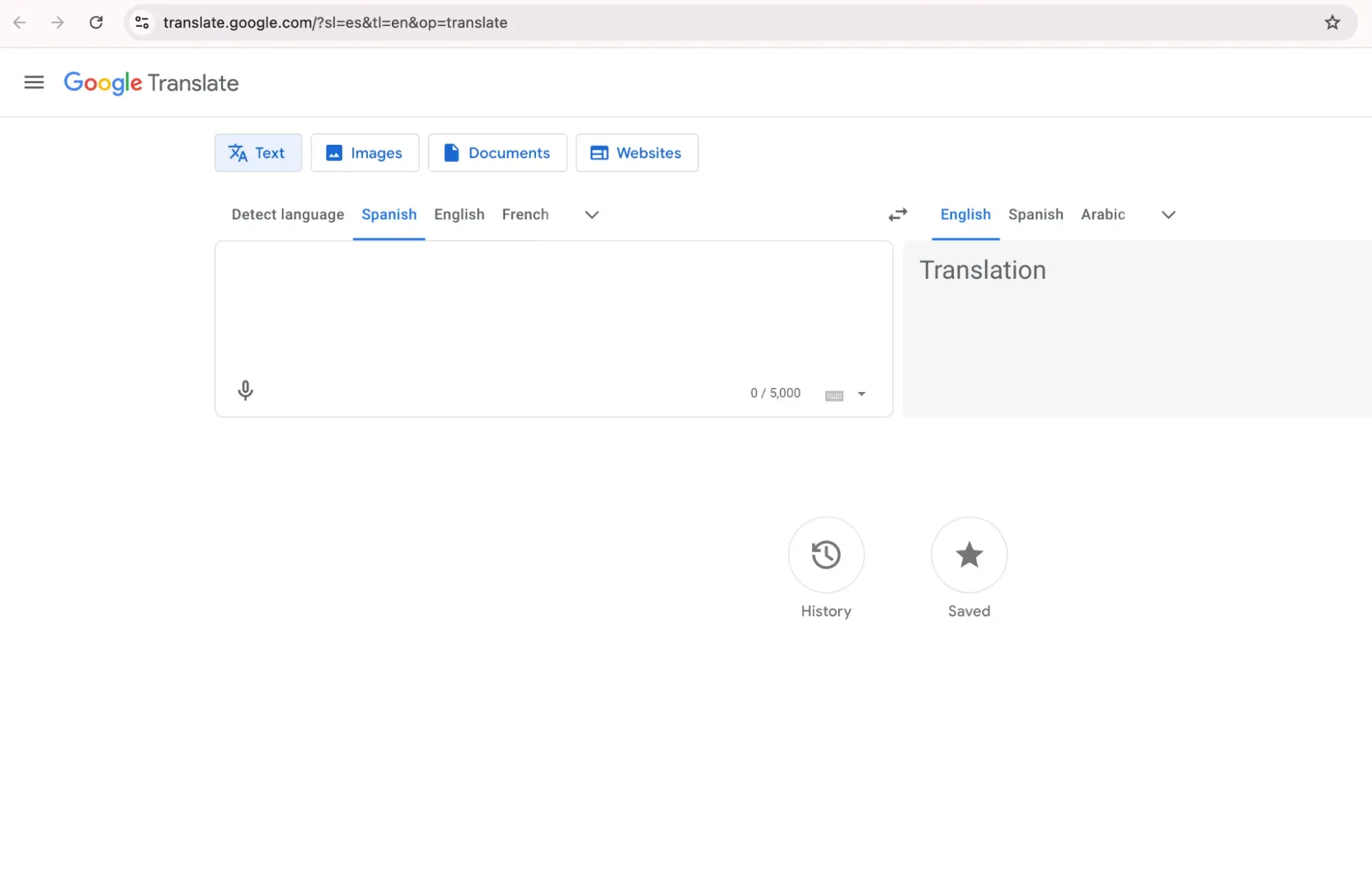
Task: Expand more source languages chevron
Action: point(592,215)
